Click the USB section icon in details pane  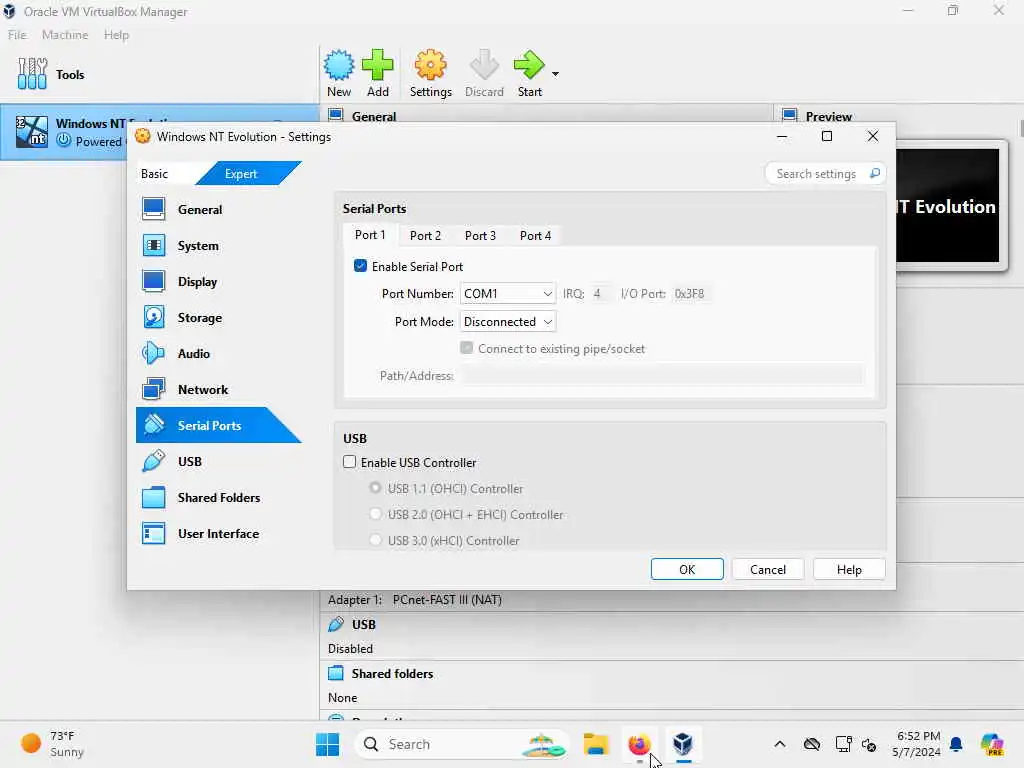[x=336, y=624]
